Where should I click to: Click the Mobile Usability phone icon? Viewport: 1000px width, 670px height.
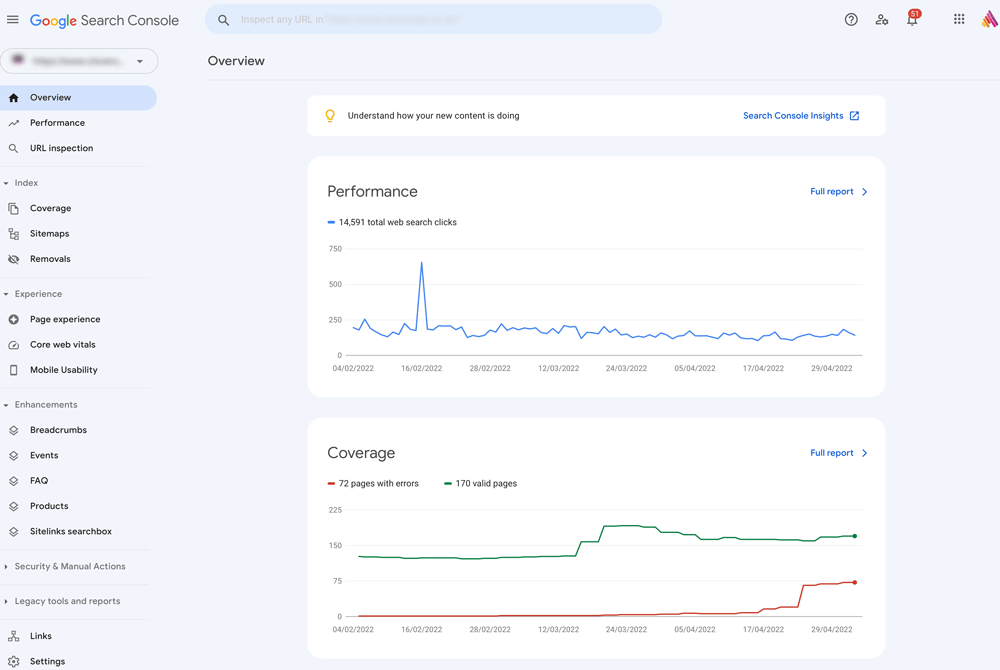click(13, 370)
